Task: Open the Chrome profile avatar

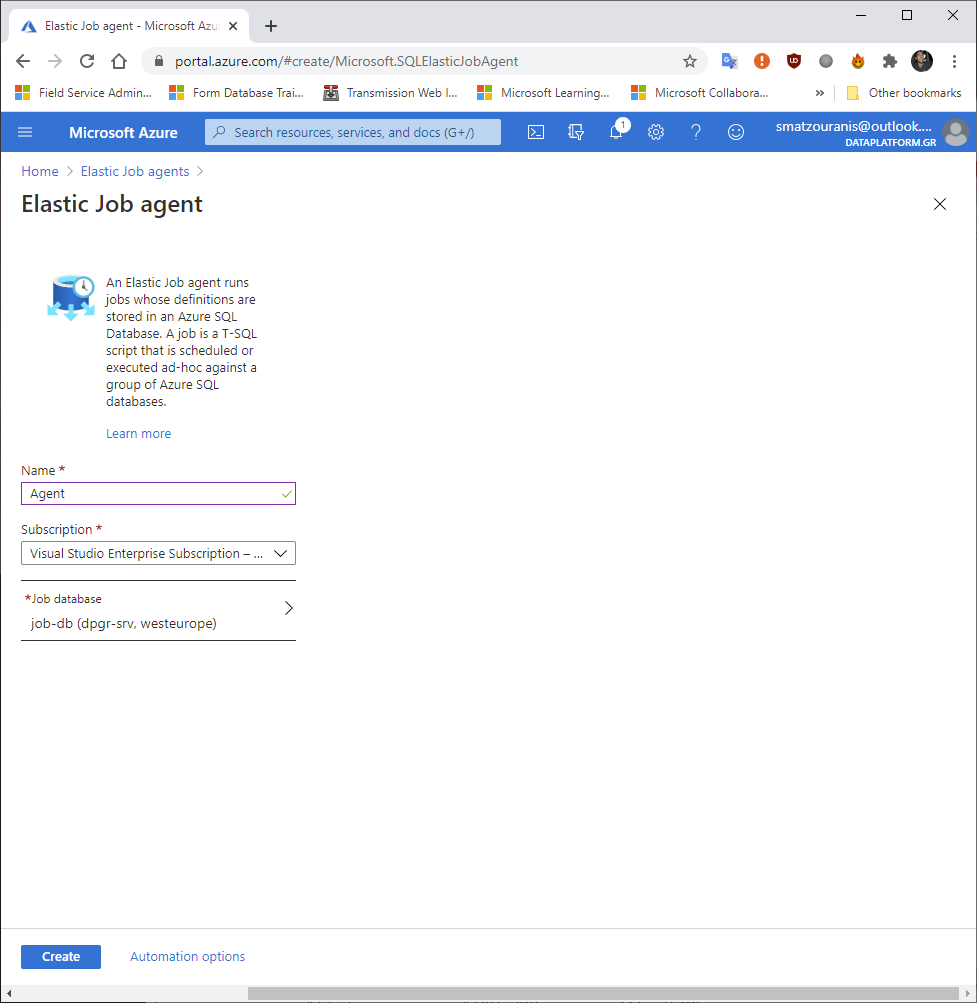Action: 922,61
